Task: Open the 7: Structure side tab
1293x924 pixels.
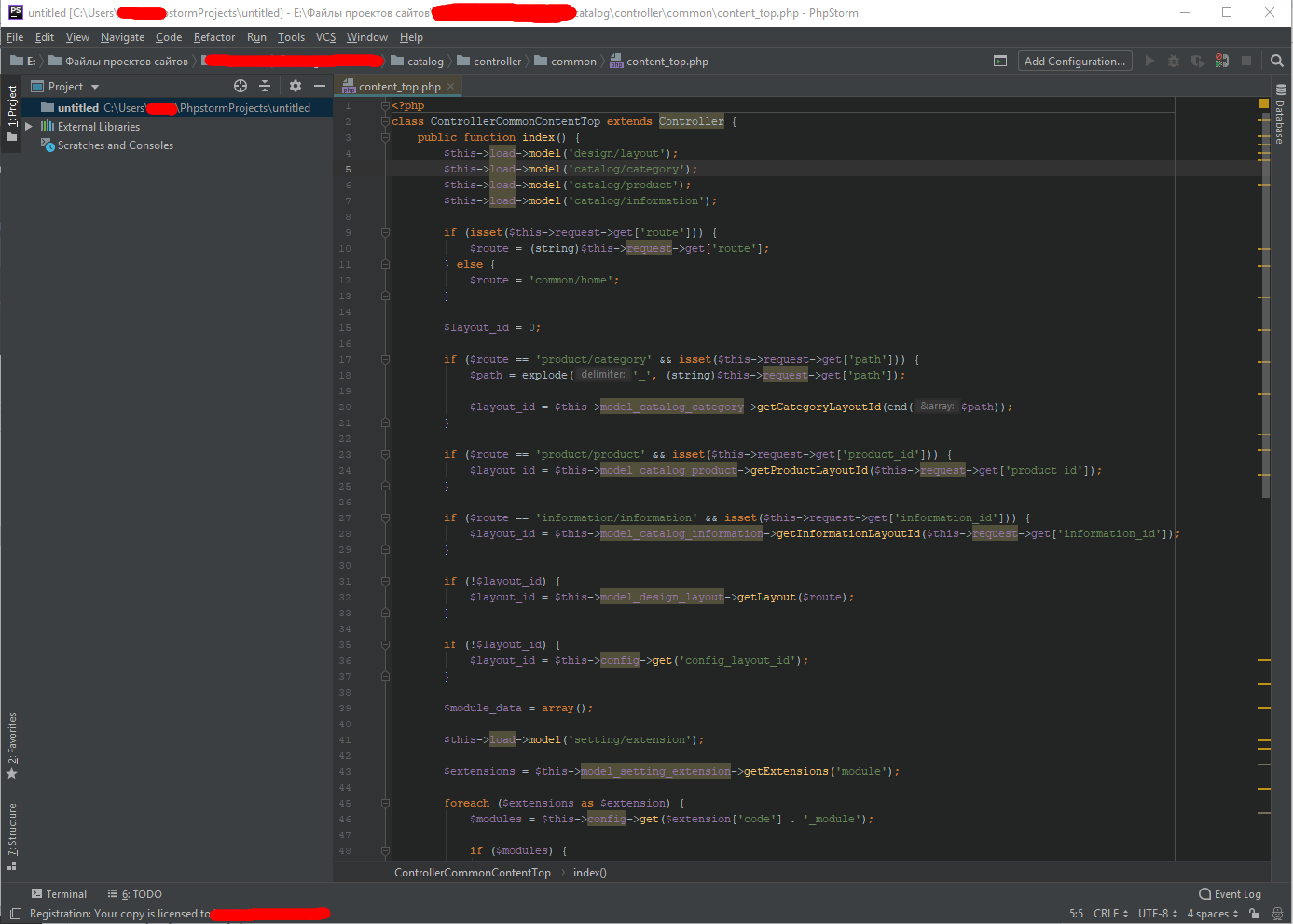Action: point(11,835)
